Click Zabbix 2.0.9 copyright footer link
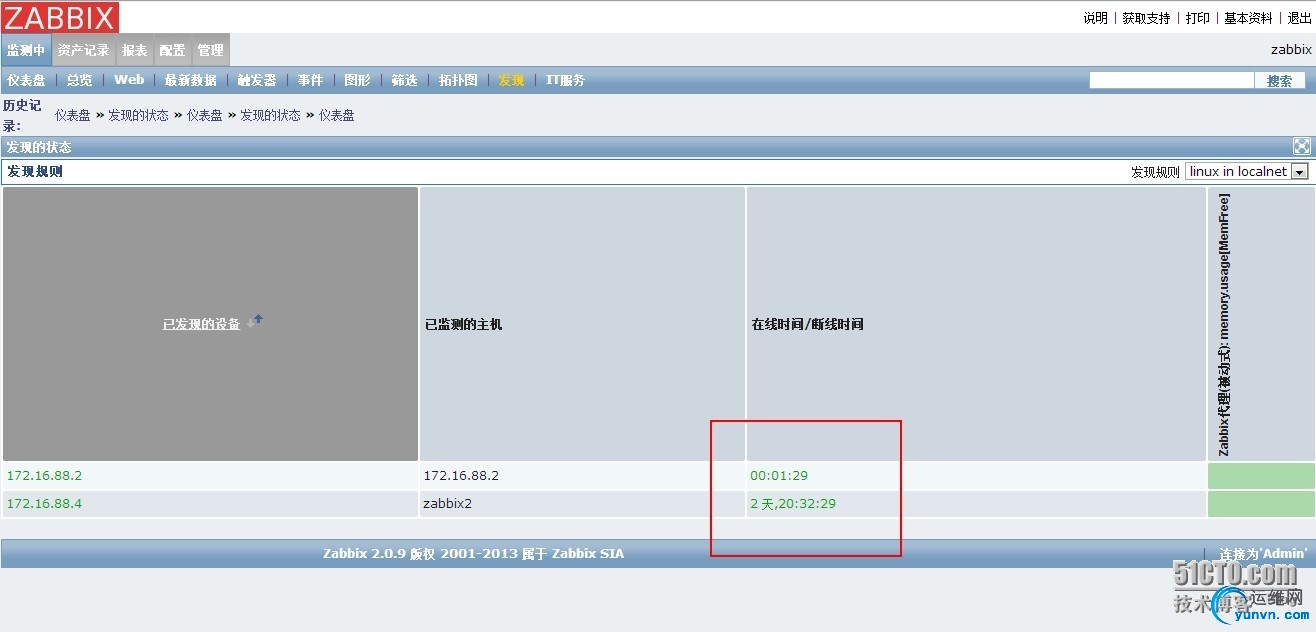Image resolution: width=1316 pixels, height=632 pixels. [473, 553]
